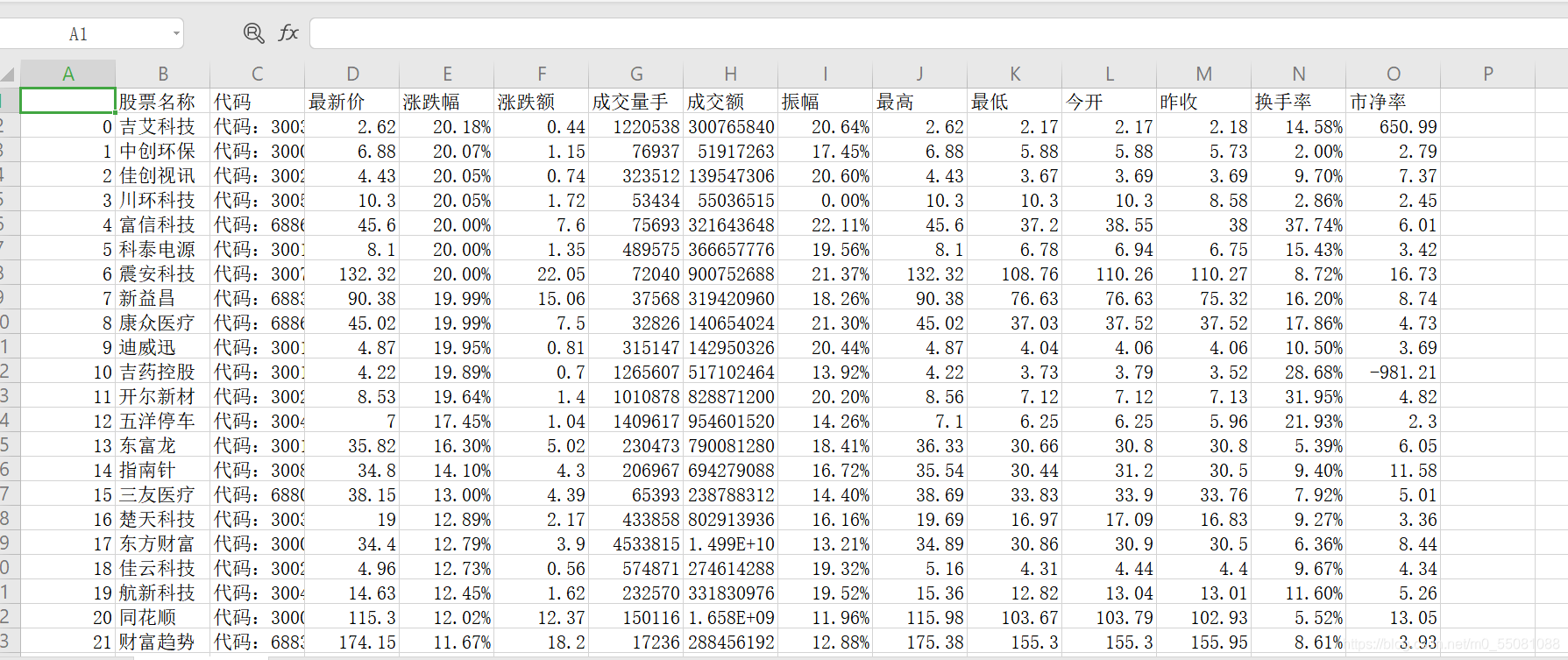Image resolution: width=1568 pixels, height=660 pixels.
Task: Select the cell 吉药控股
Action: click(163, 372)
